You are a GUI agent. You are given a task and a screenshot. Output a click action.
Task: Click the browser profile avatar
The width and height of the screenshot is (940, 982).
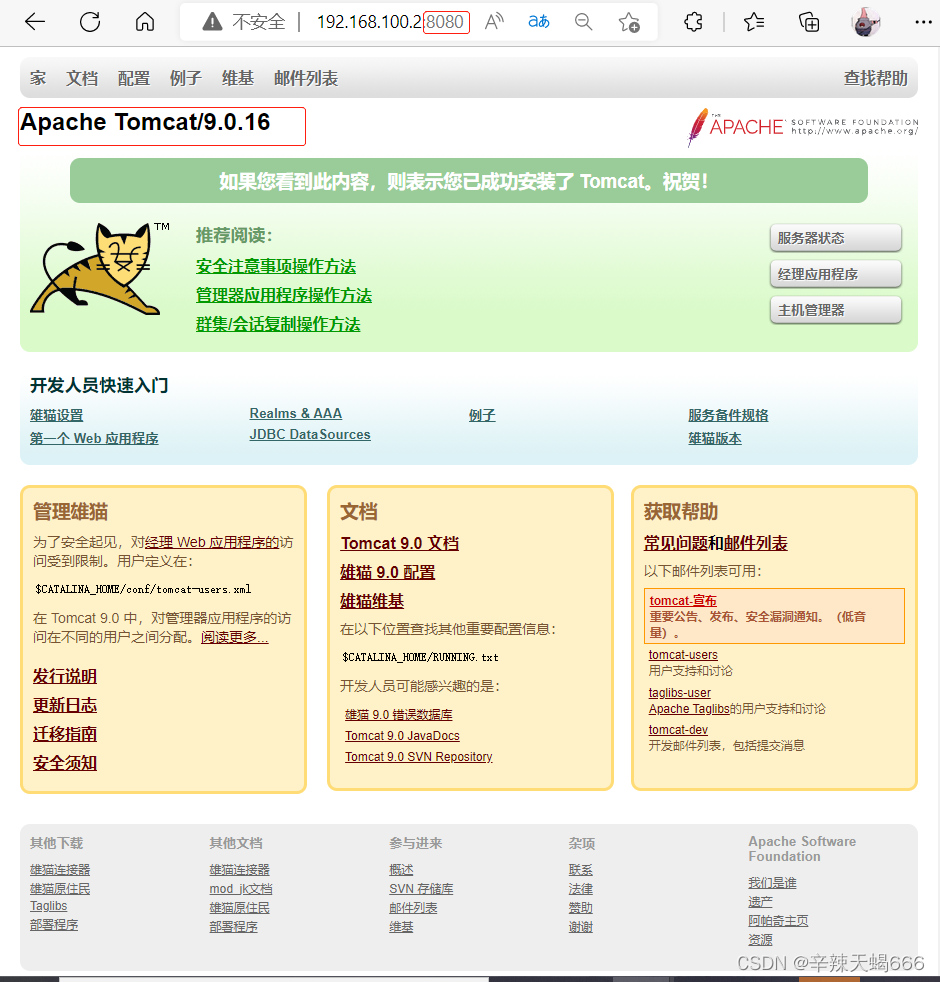point(865,21)
